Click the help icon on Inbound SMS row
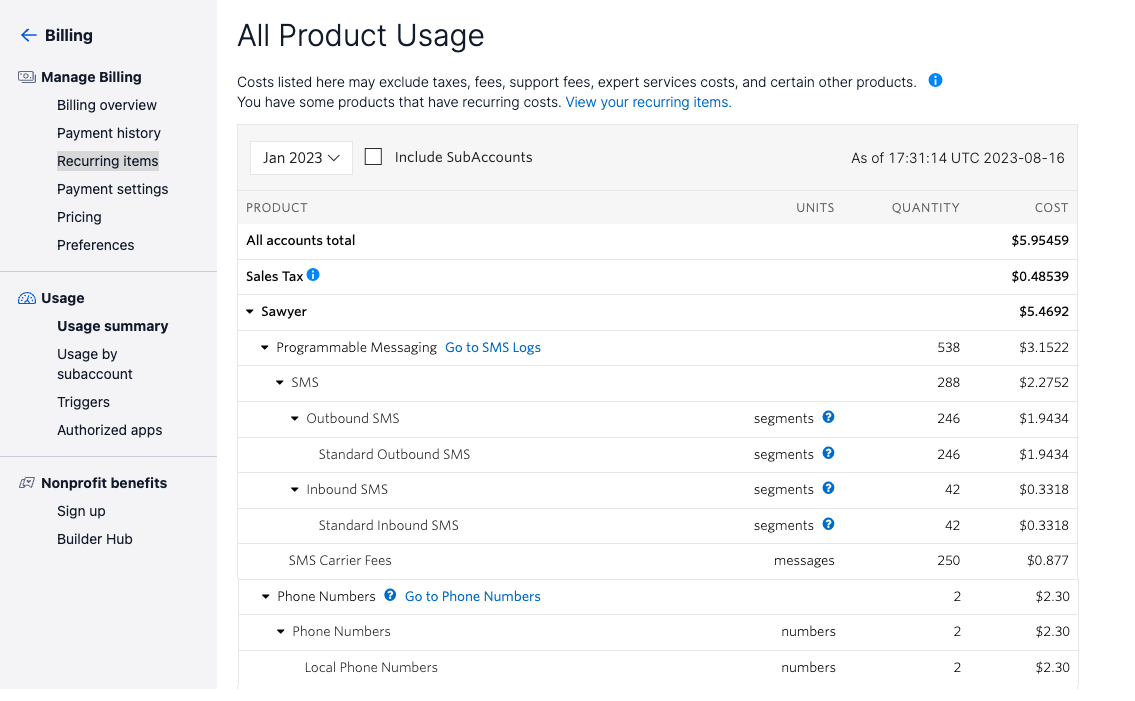The image size is (1135, 701). (828, 489)
